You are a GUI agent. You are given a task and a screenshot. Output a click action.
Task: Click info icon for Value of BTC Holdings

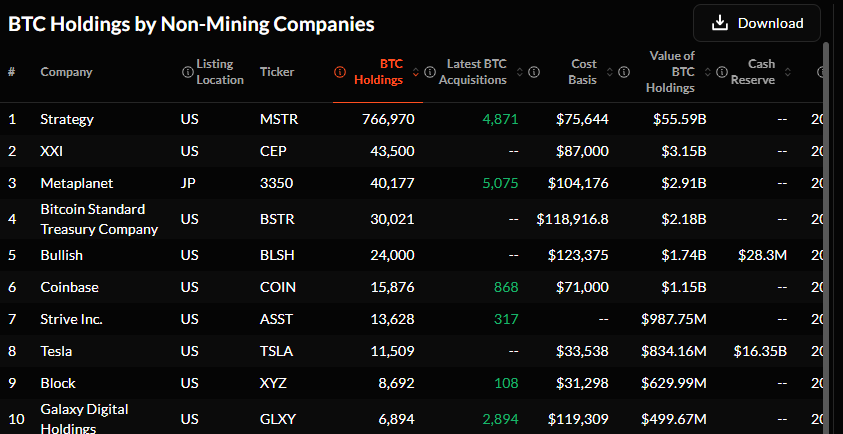[624, 72]
